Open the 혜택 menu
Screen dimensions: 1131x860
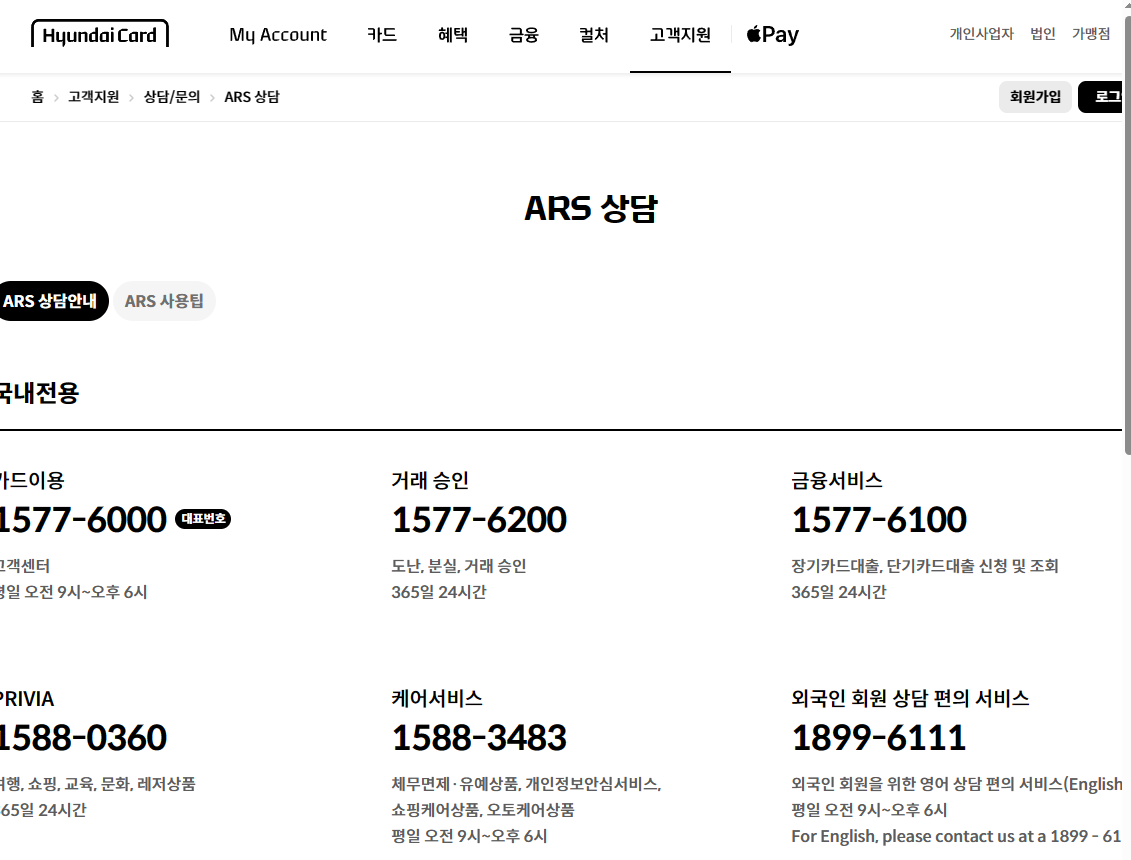pos(452,35)
